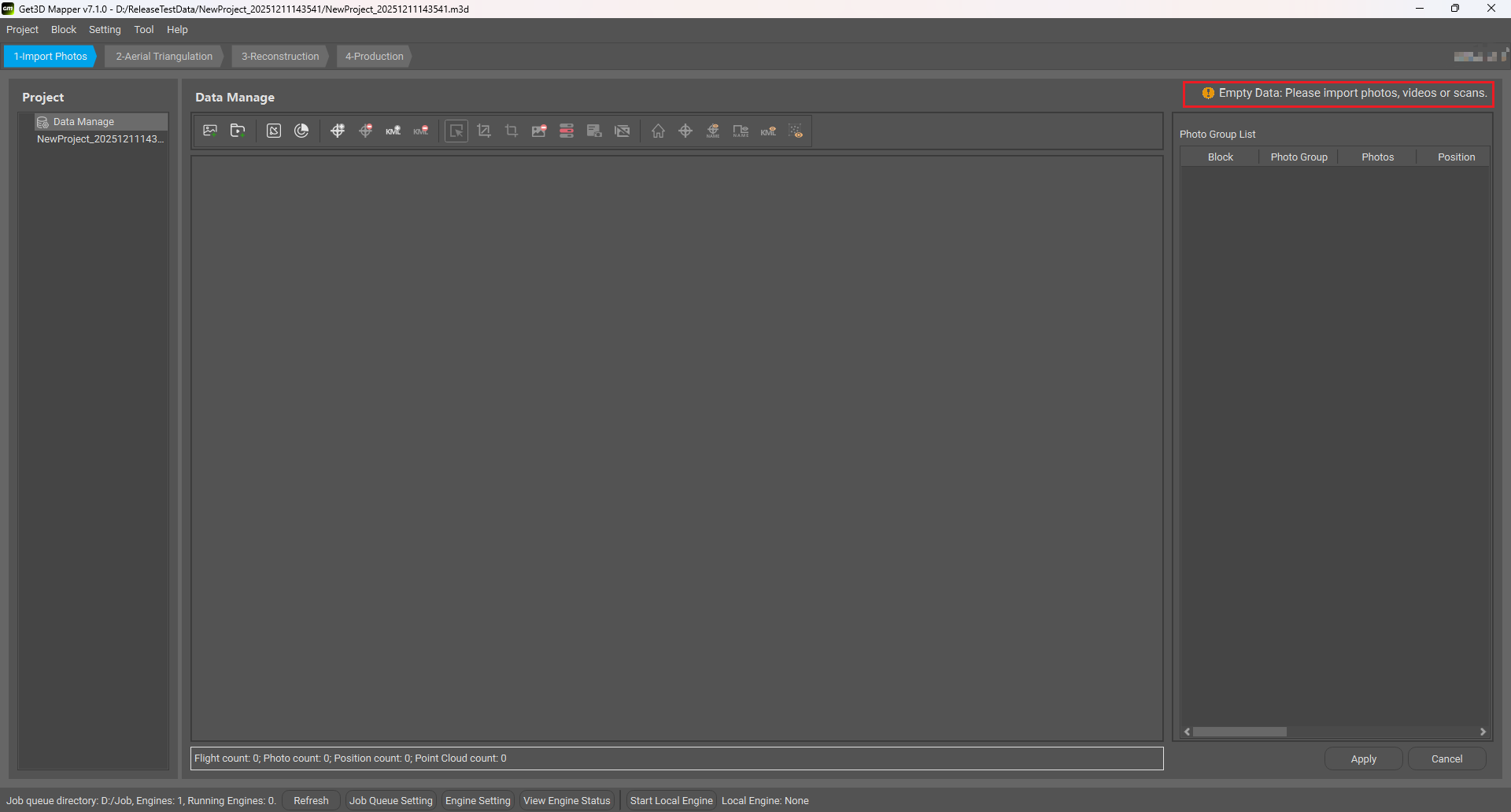Click the delete photo icon
This screenshot has width=1511, height=812.
[539, 131]
